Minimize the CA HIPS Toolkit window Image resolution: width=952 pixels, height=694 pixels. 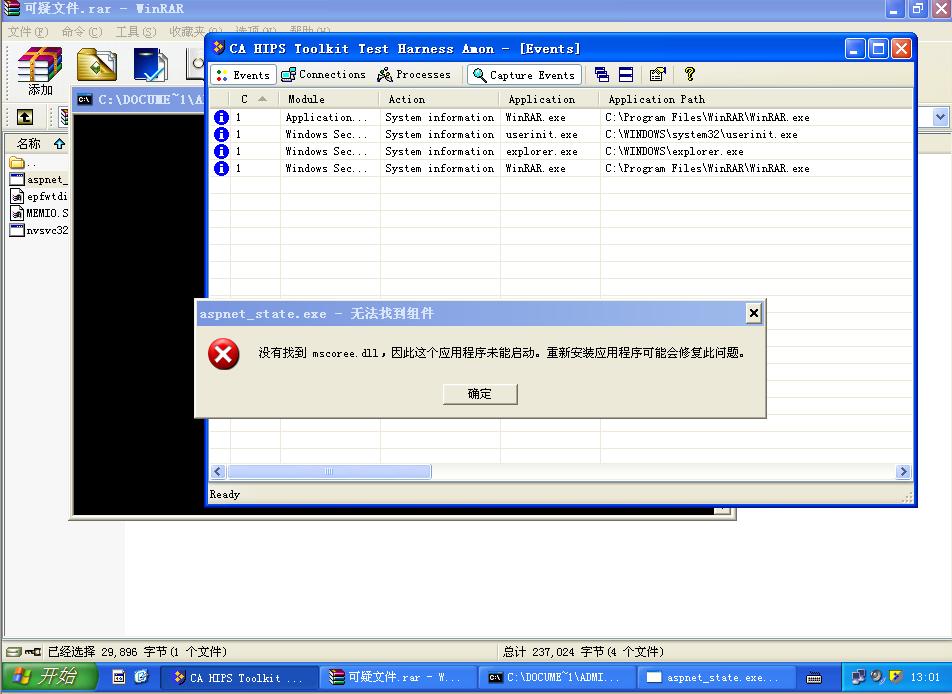coord(855,49)
